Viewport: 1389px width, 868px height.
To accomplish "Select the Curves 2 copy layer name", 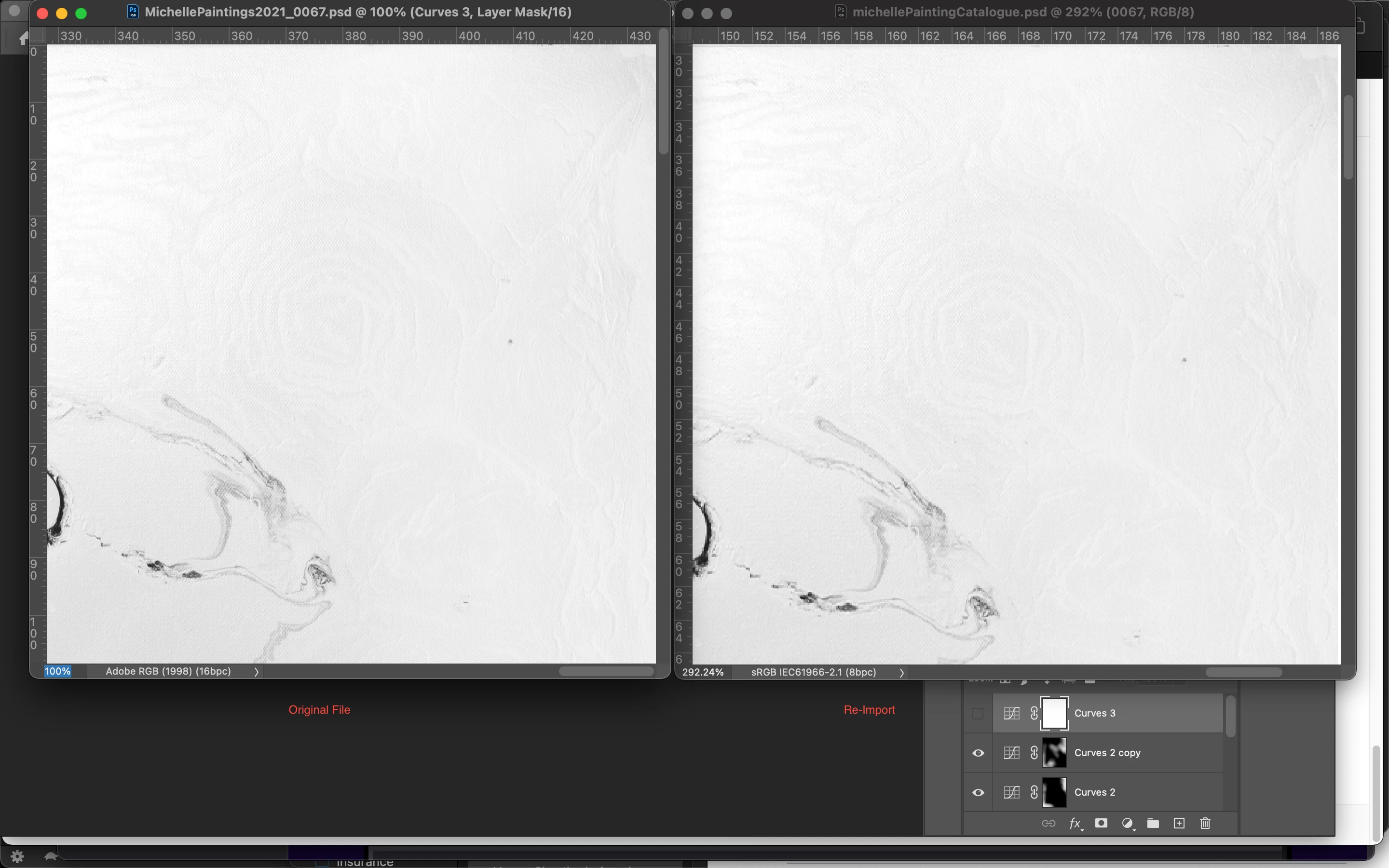I will (1106, 753).
